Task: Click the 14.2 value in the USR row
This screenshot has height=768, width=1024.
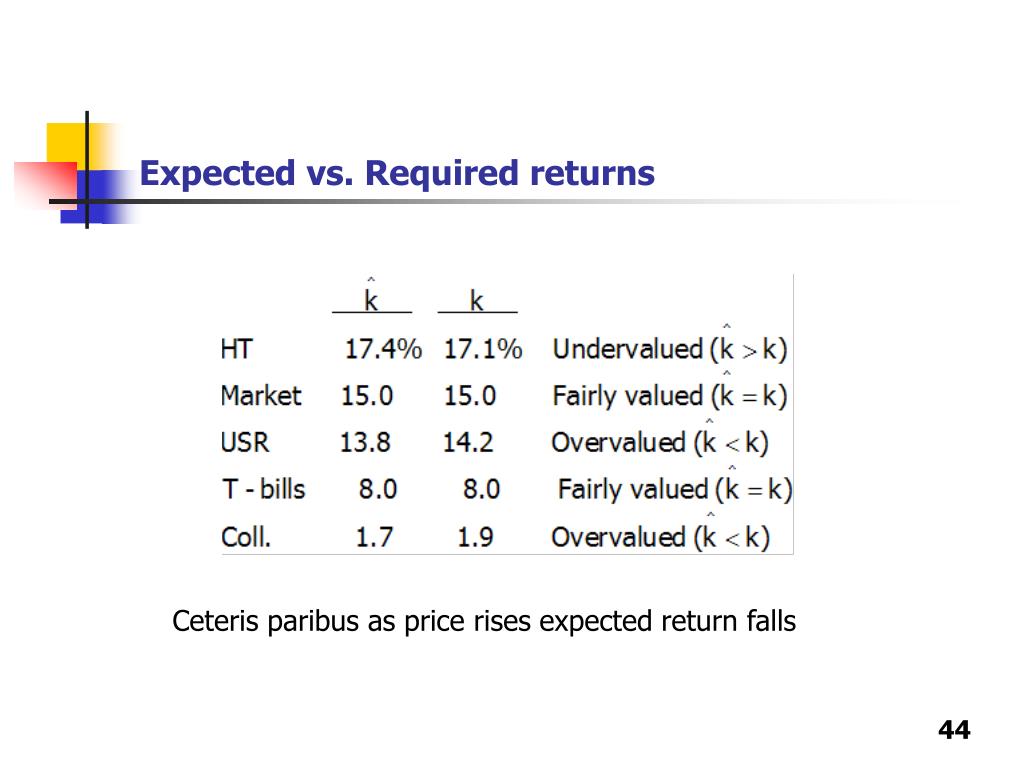Action: pyautogui.click(x=468, y=443)
